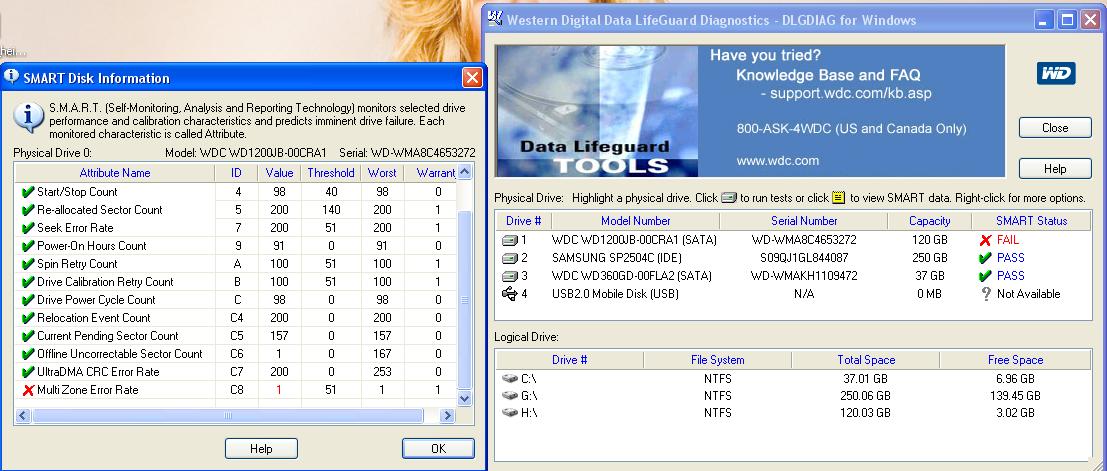The height and width of the screenshot is (471, 1107).
Task: Click green check beside Current Pending Sector Count
Action: point(28,336)
